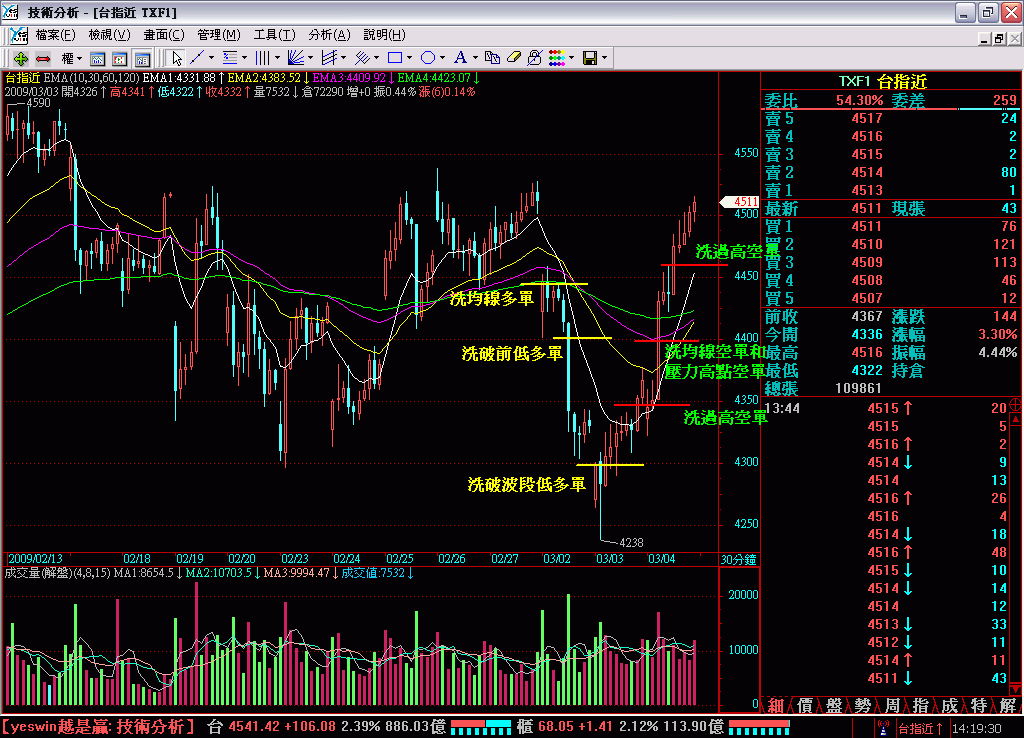
Task: Switch to the 特 tab in quote panel
Action: [978, 705]
